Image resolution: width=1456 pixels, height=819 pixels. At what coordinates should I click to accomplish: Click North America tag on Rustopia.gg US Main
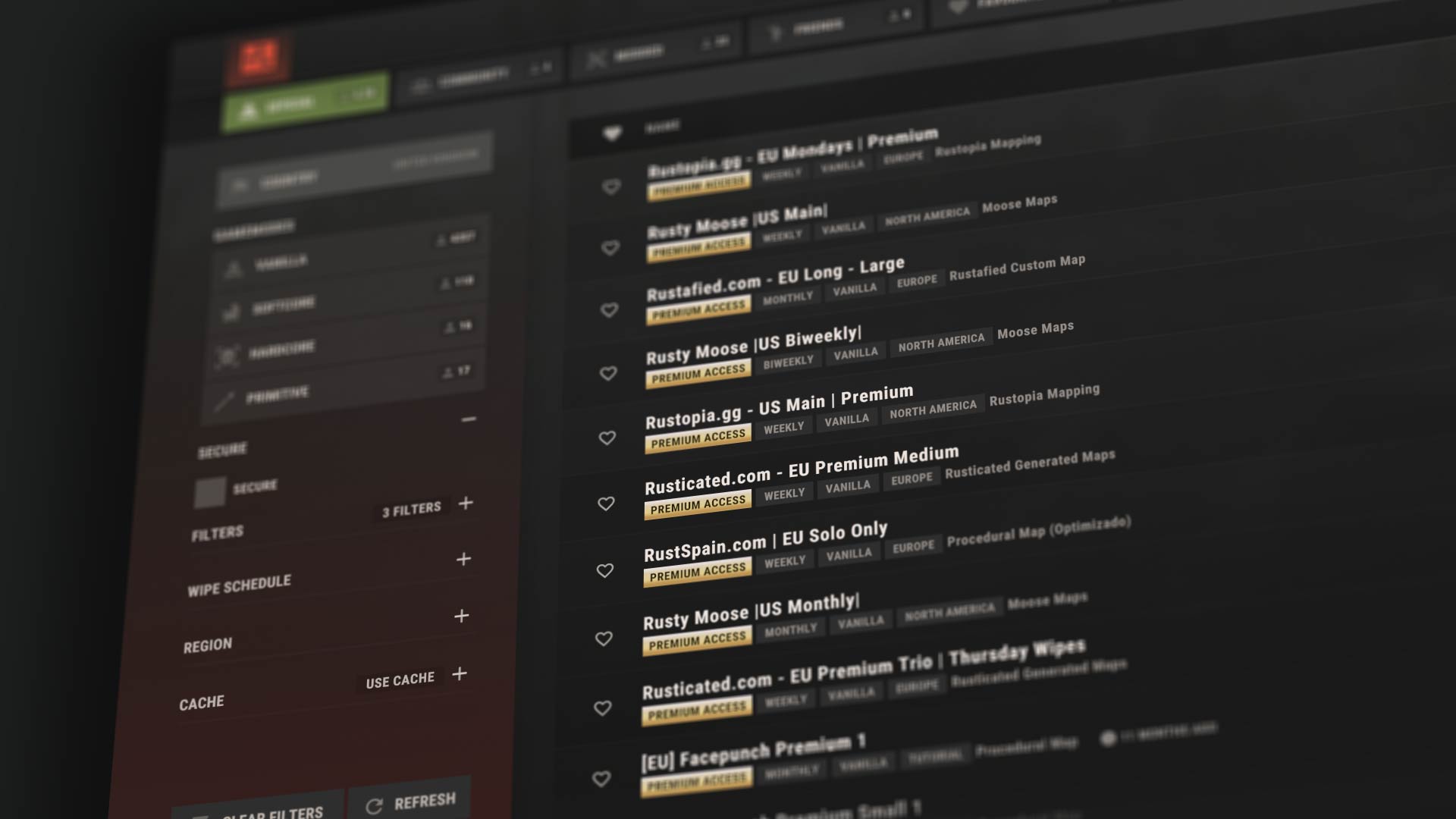(933, 409)
